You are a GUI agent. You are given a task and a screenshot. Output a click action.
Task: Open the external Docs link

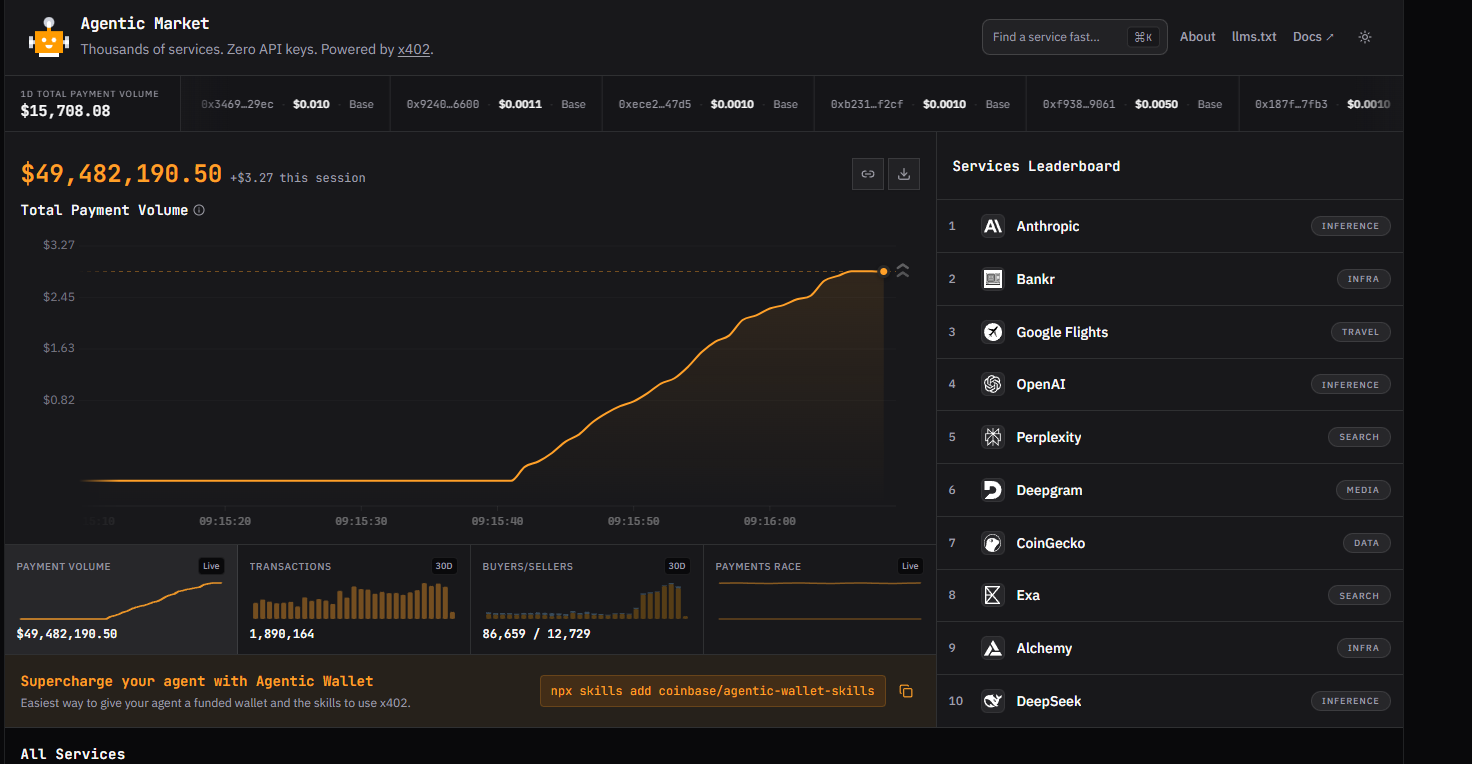[1313, 37]
